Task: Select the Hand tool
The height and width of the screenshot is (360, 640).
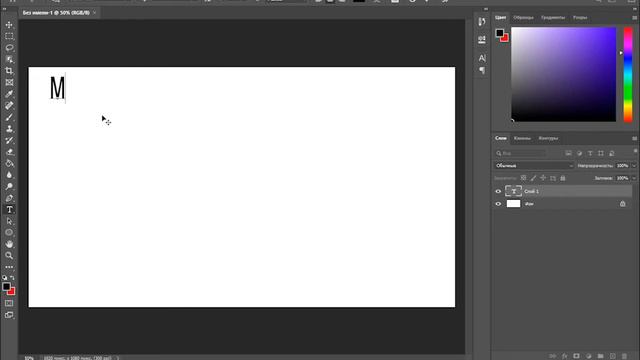Action: (x=9, y=244)
